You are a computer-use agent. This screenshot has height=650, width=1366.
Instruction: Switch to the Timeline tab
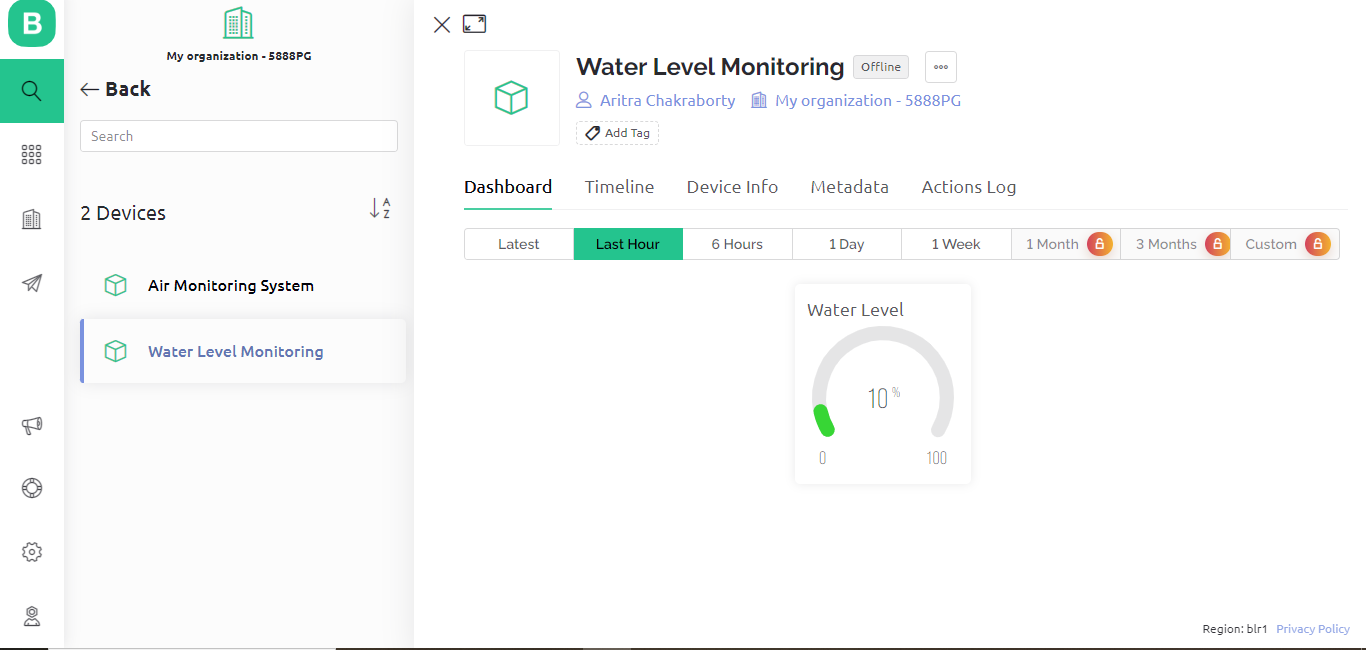619,187
